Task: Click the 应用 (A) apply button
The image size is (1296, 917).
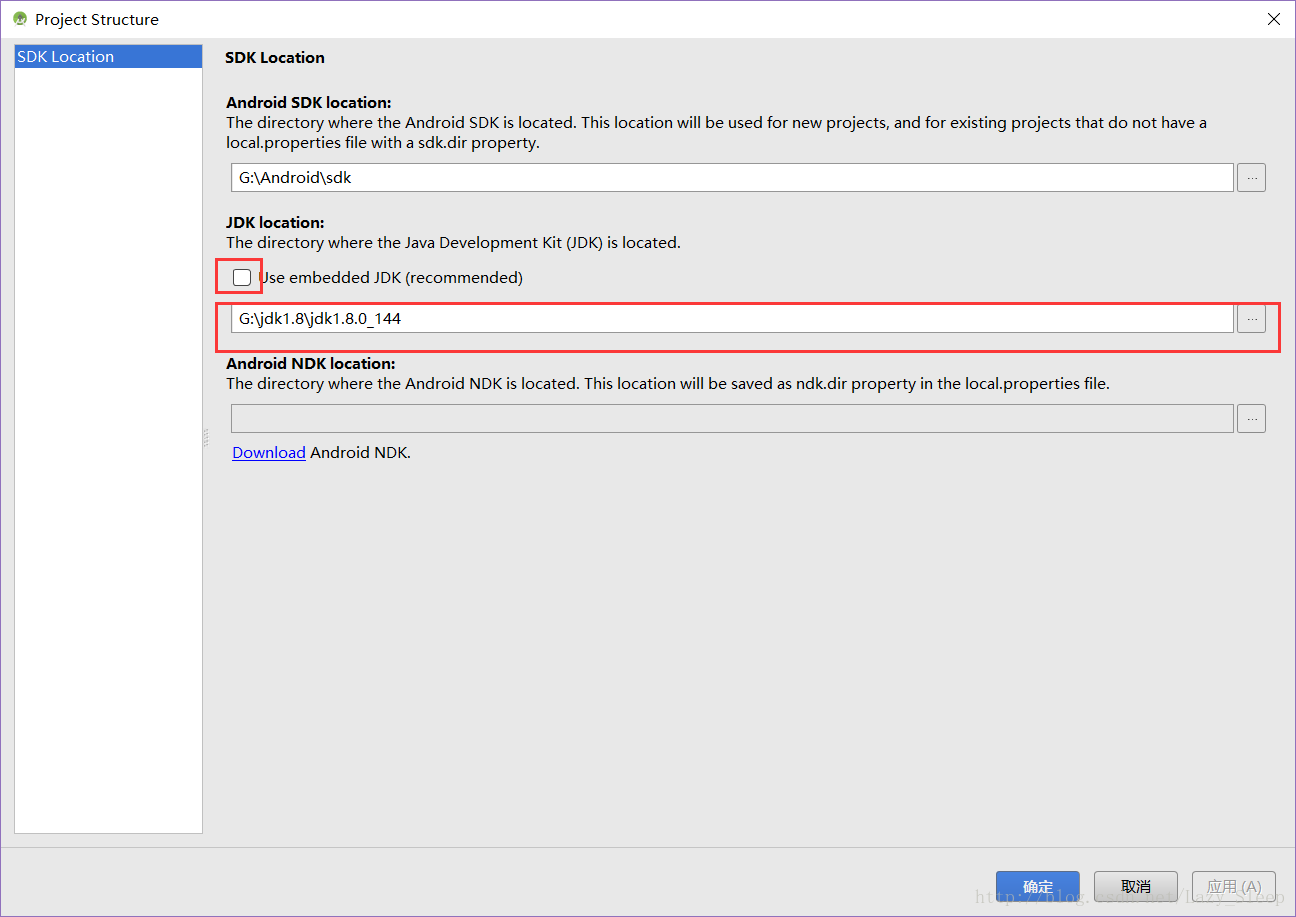Action: [x=1234, y=886]
